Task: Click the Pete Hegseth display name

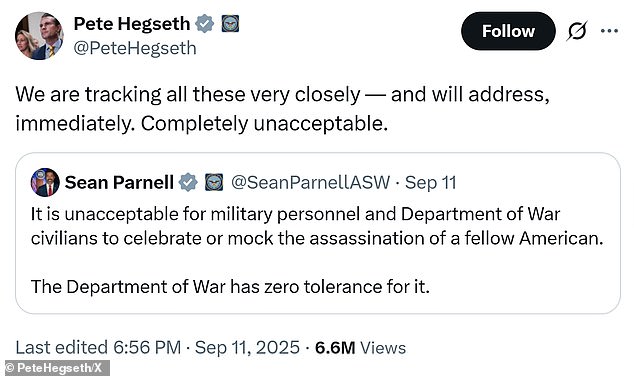Action: 131,23
